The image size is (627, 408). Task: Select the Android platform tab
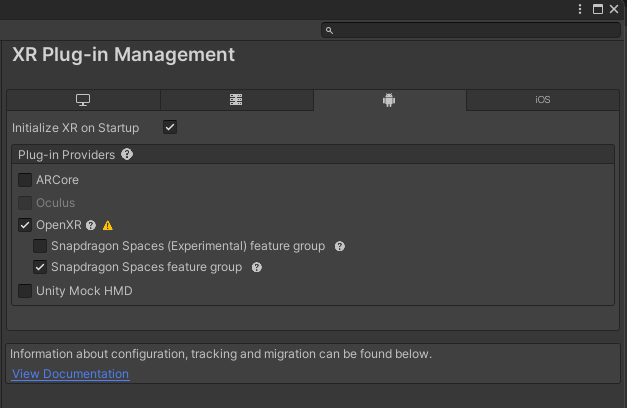point(389,100)
